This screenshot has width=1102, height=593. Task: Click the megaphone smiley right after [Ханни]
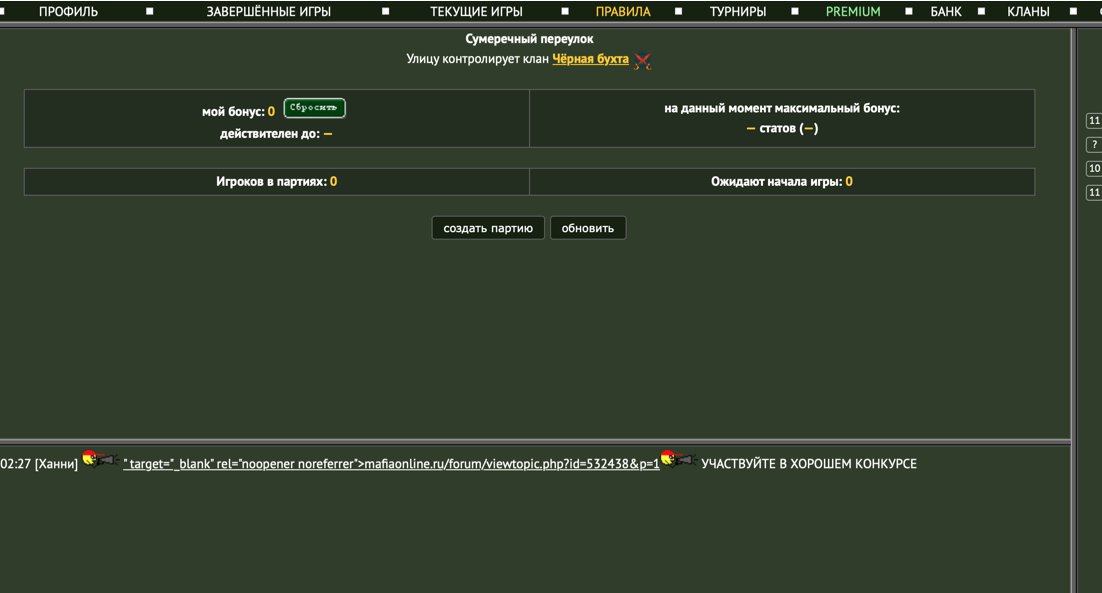pyautogui.click(x=101, y=460)
